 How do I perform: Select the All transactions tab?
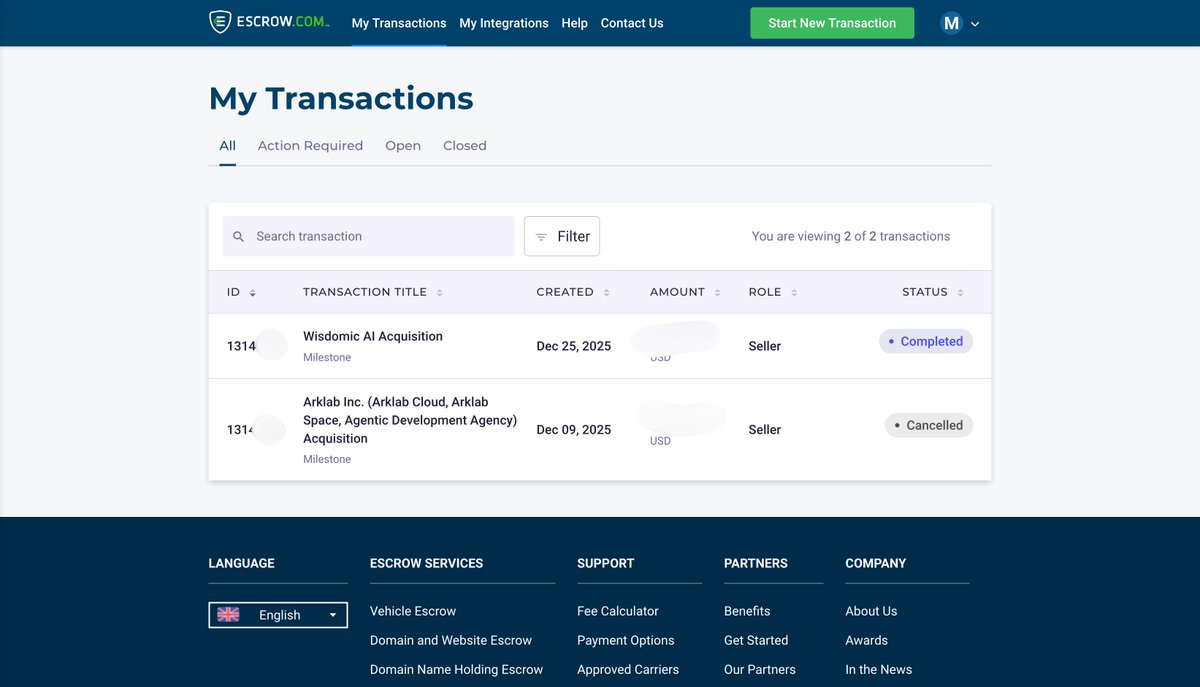coord(228,146)
